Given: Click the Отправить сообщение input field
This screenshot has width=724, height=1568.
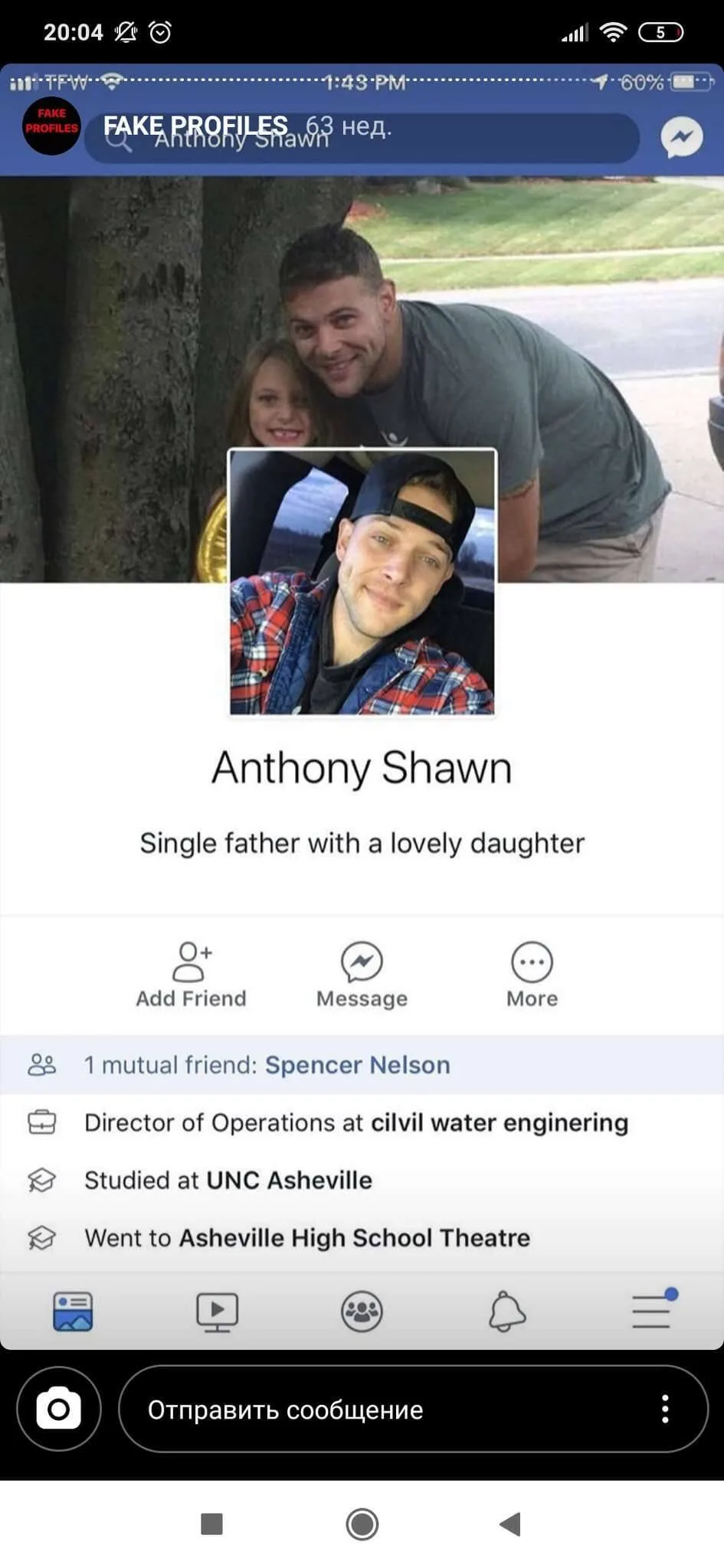Looking at the screenshot, I should [x=413, y=1409].
